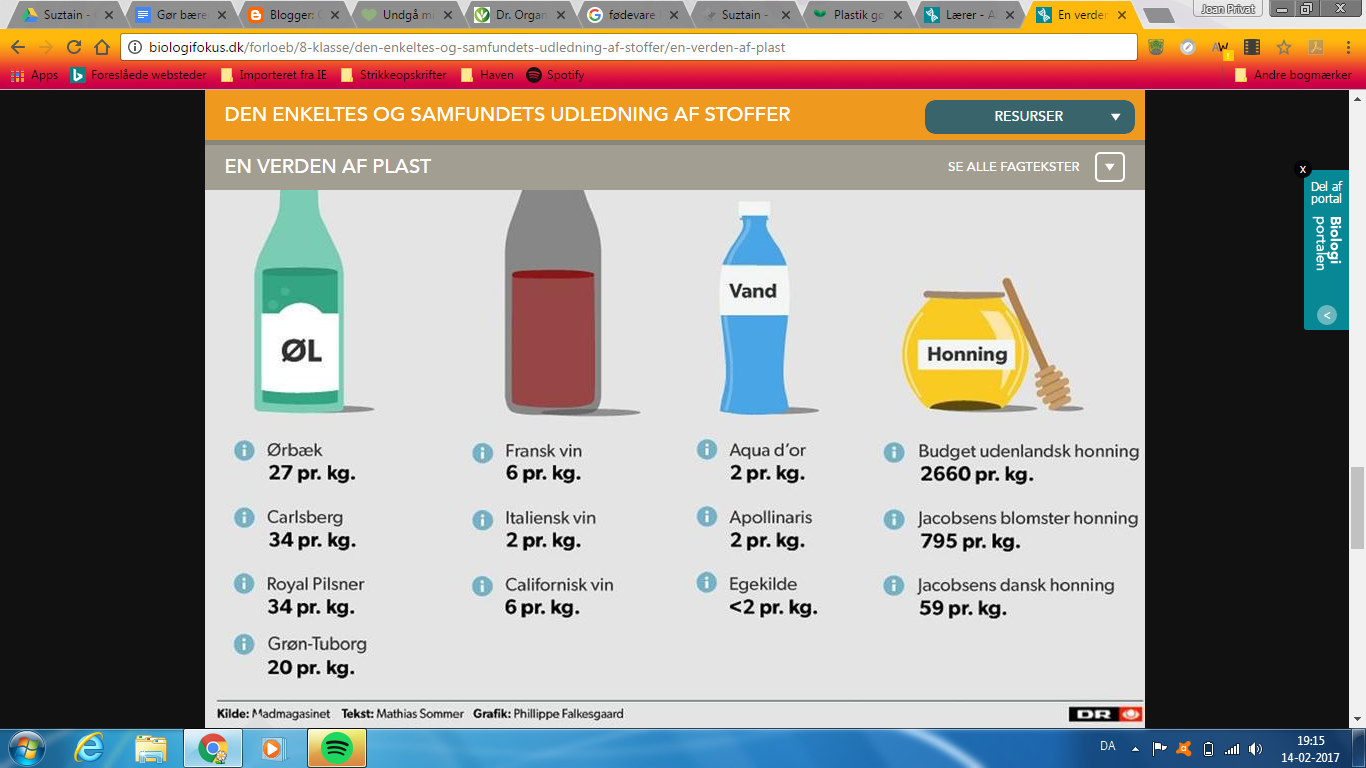Click the browser back arrow
Viewport: 1366px width, 768px height.
18,47
